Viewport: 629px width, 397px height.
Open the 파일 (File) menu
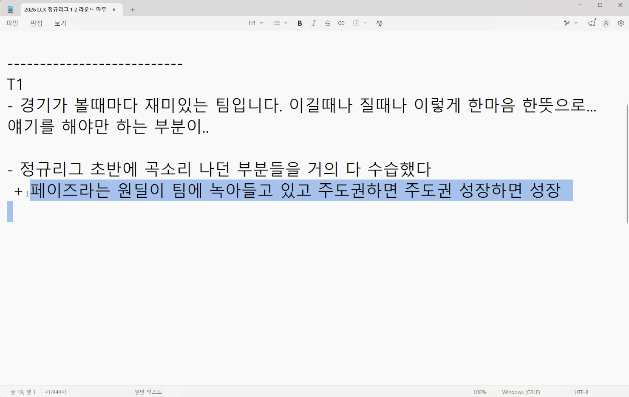point(12,23)
